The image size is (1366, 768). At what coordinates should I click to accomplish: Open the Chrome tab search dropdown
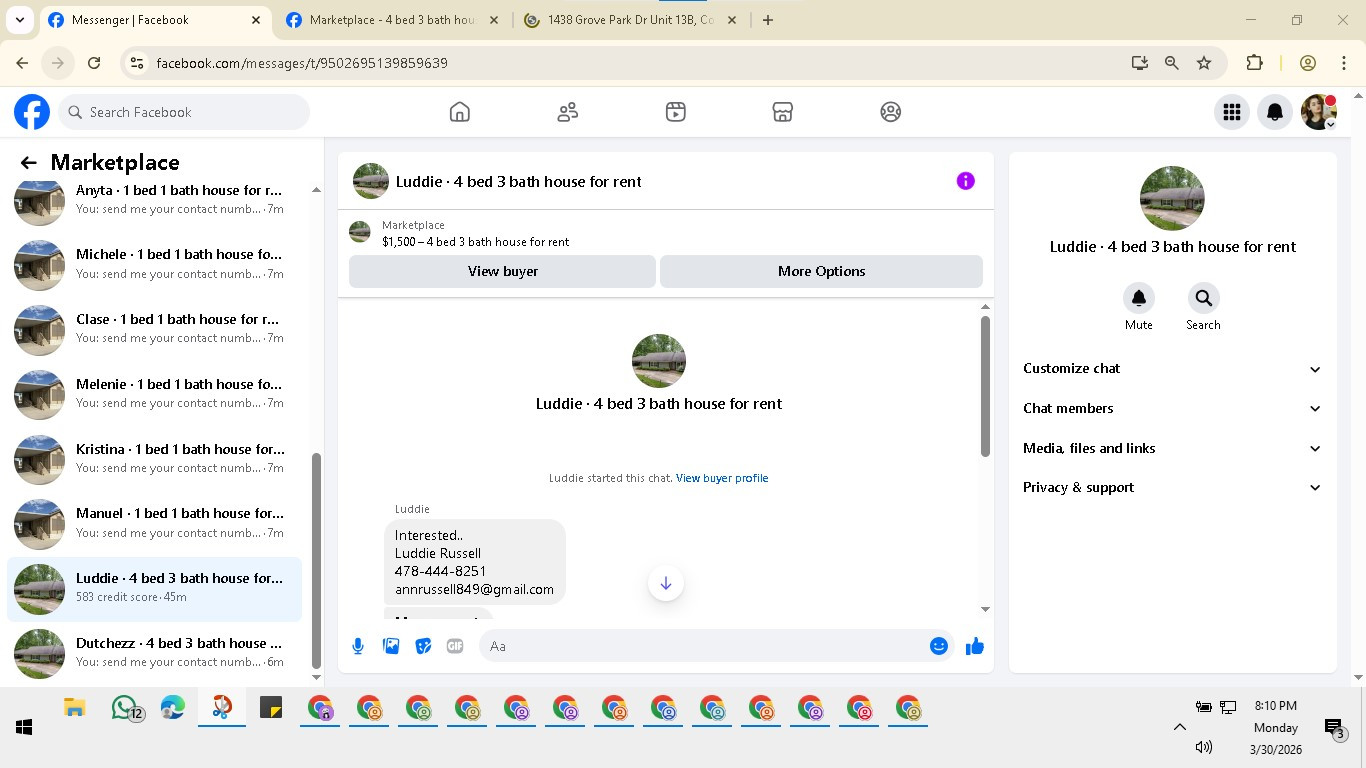[19, 20]
